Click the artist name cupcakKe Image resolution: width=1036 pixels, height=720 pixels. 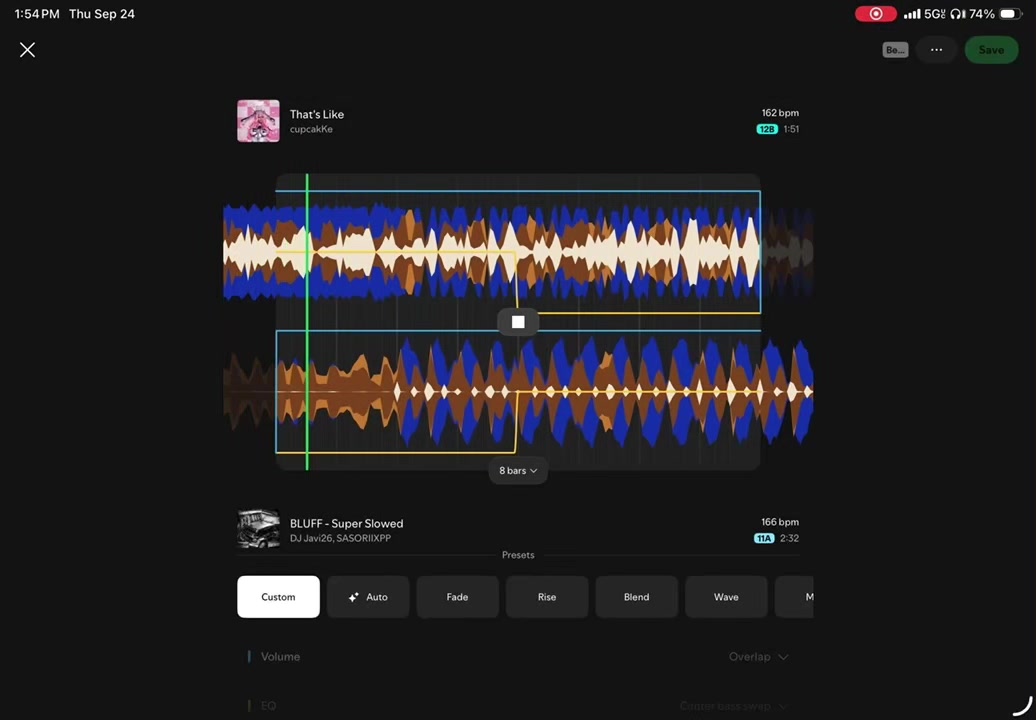pyautogui.click(x=311, y=129)
